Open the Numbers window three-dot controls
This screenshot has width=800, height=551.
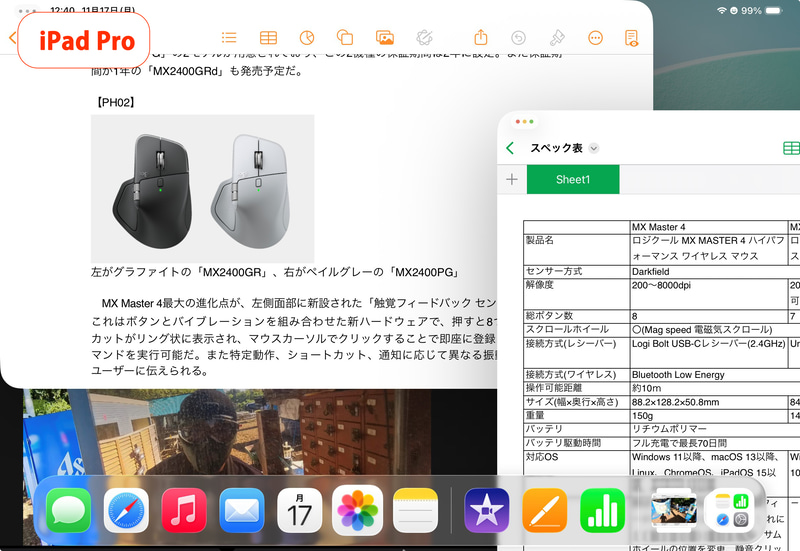(x=524, y=121)
